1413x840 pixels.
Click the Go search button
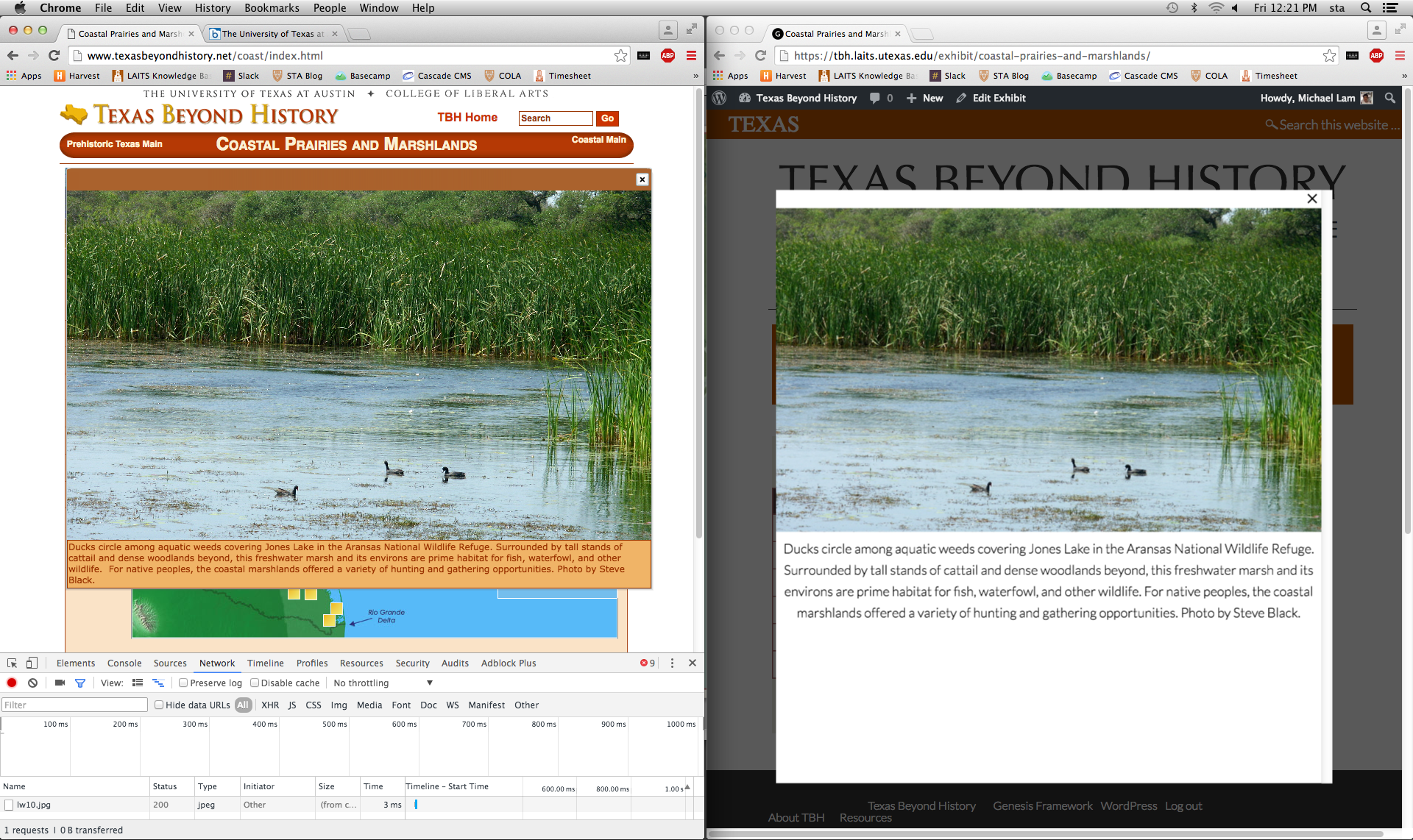[607, 118]
